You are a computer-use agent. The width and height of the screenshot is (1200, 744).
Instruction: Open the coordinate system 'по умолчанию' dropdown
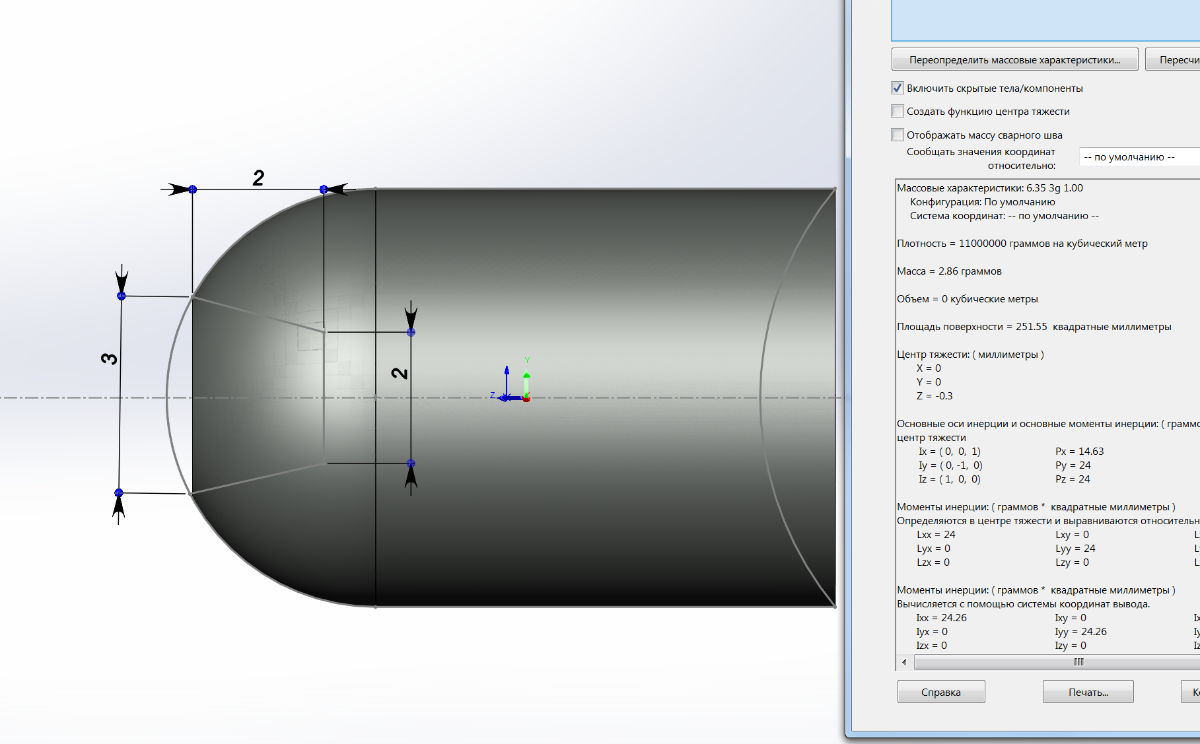coord(1138,157)
